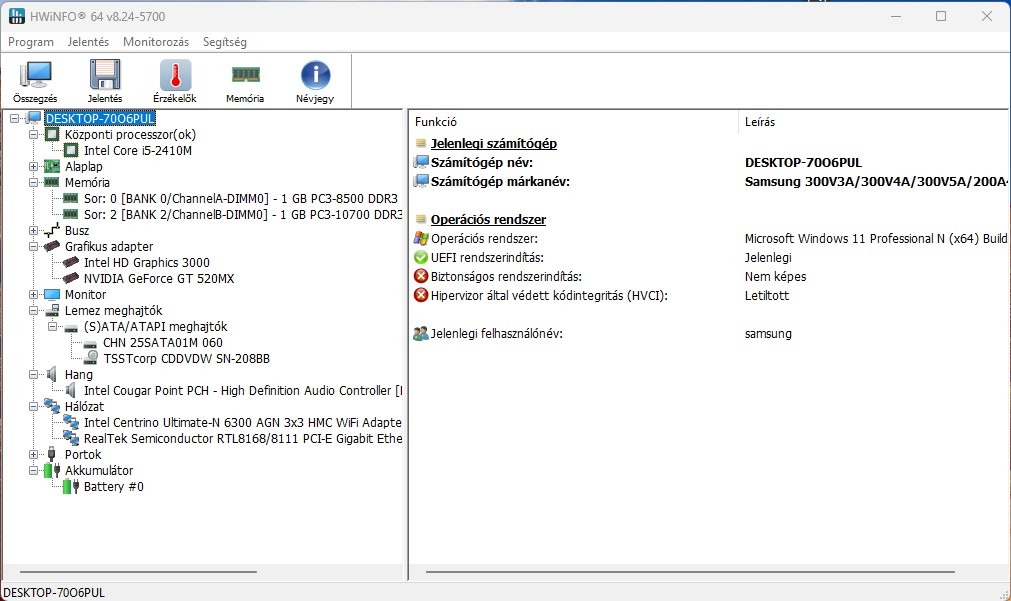Image resolution: width=1011 pixels, height=601 pixels.
Task: Open the Segítség menu
Action: [x=224, y=42]
